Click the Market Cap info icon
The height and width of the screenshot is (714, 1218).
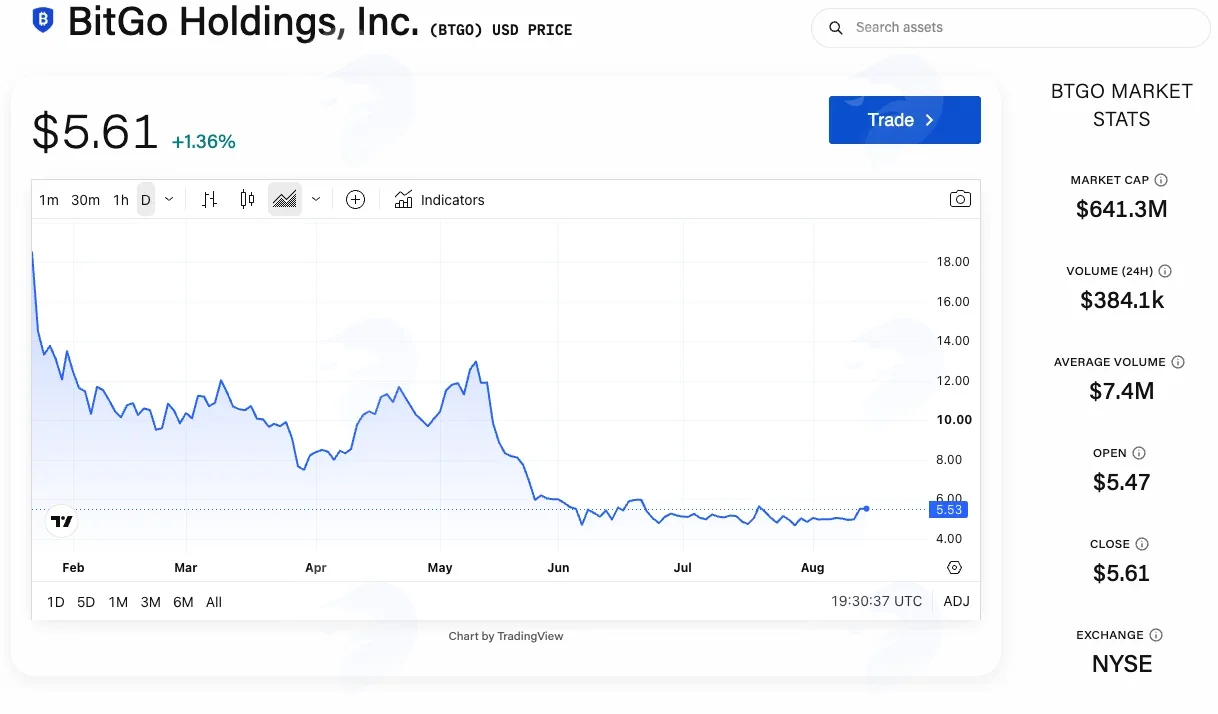pos(1161,180)
